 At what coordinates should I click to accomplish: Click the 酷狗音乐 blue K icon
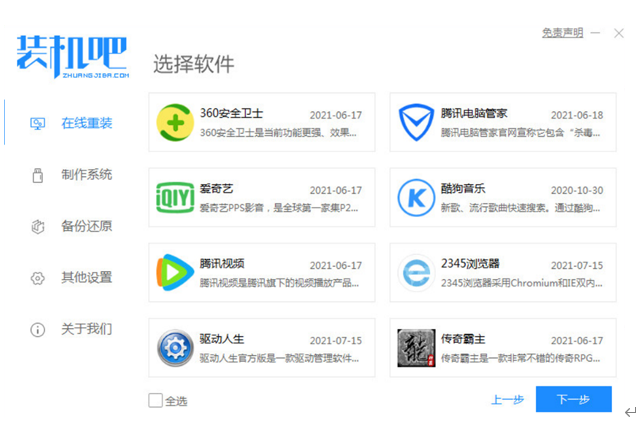pyautogui.click(x=416, y=198)
